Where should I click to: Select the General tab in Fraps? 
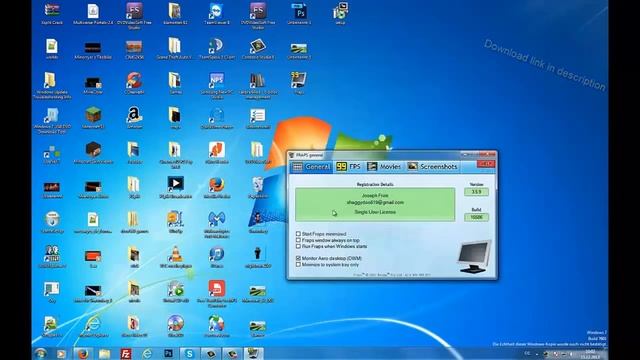click(311, 167)
